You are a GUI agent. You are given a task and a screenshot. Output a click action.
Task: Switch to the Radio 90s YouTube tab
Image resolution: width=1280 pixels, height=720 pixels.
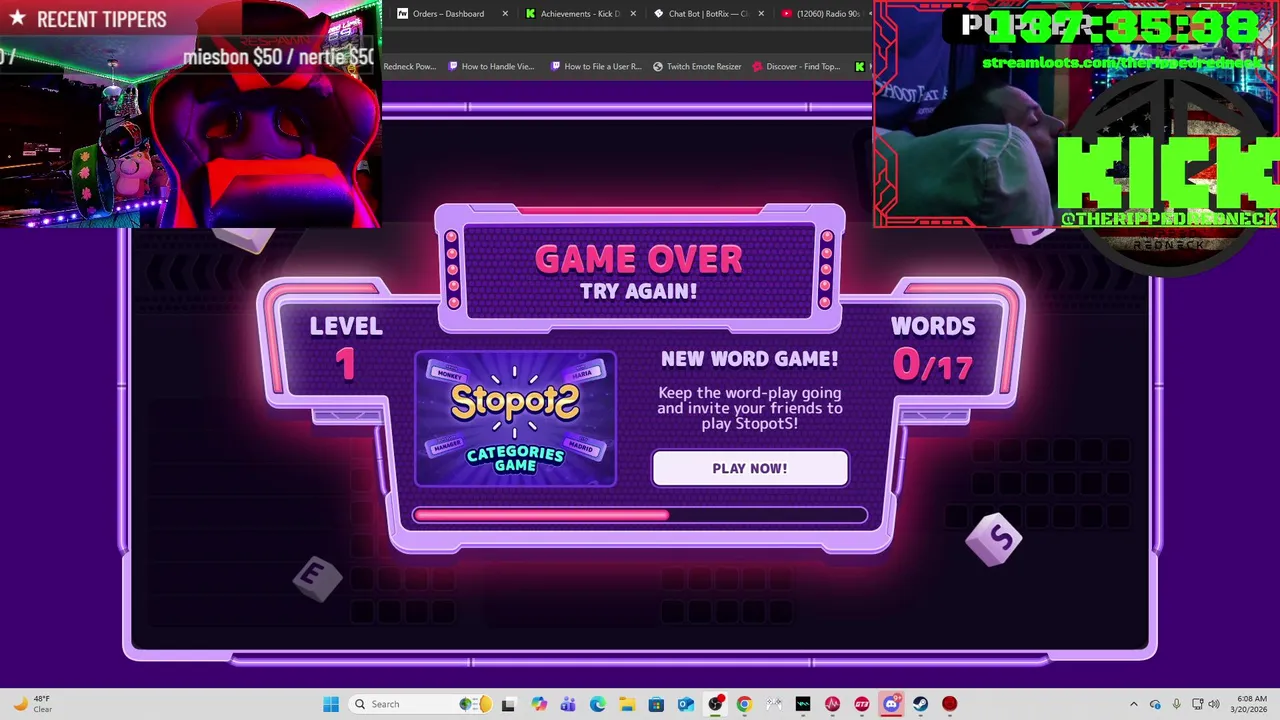[x=822, y=14]
